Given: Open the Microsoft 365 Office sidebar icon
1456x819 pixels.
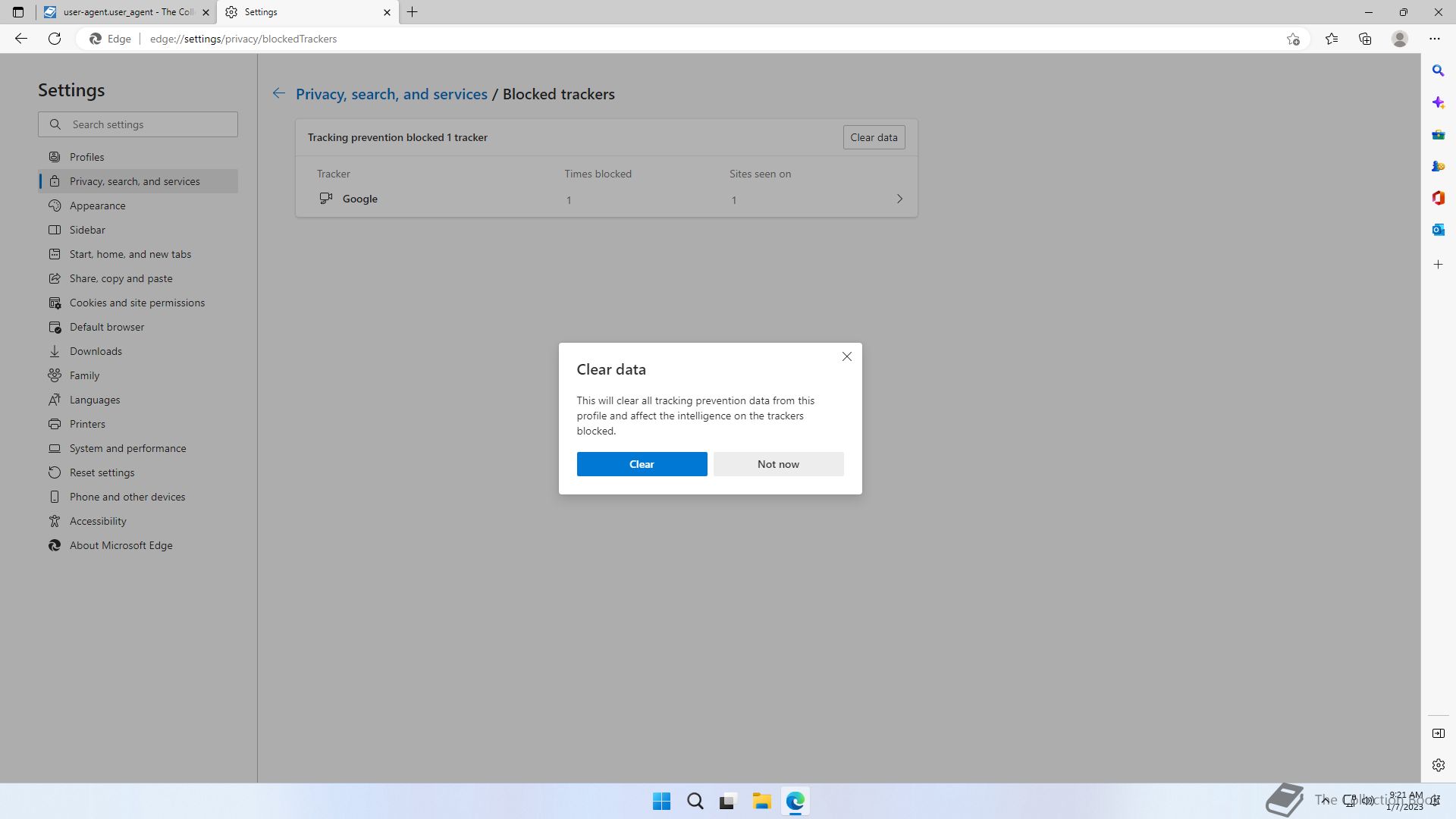Looking at the screenshot, I should tap(1438, 198).
